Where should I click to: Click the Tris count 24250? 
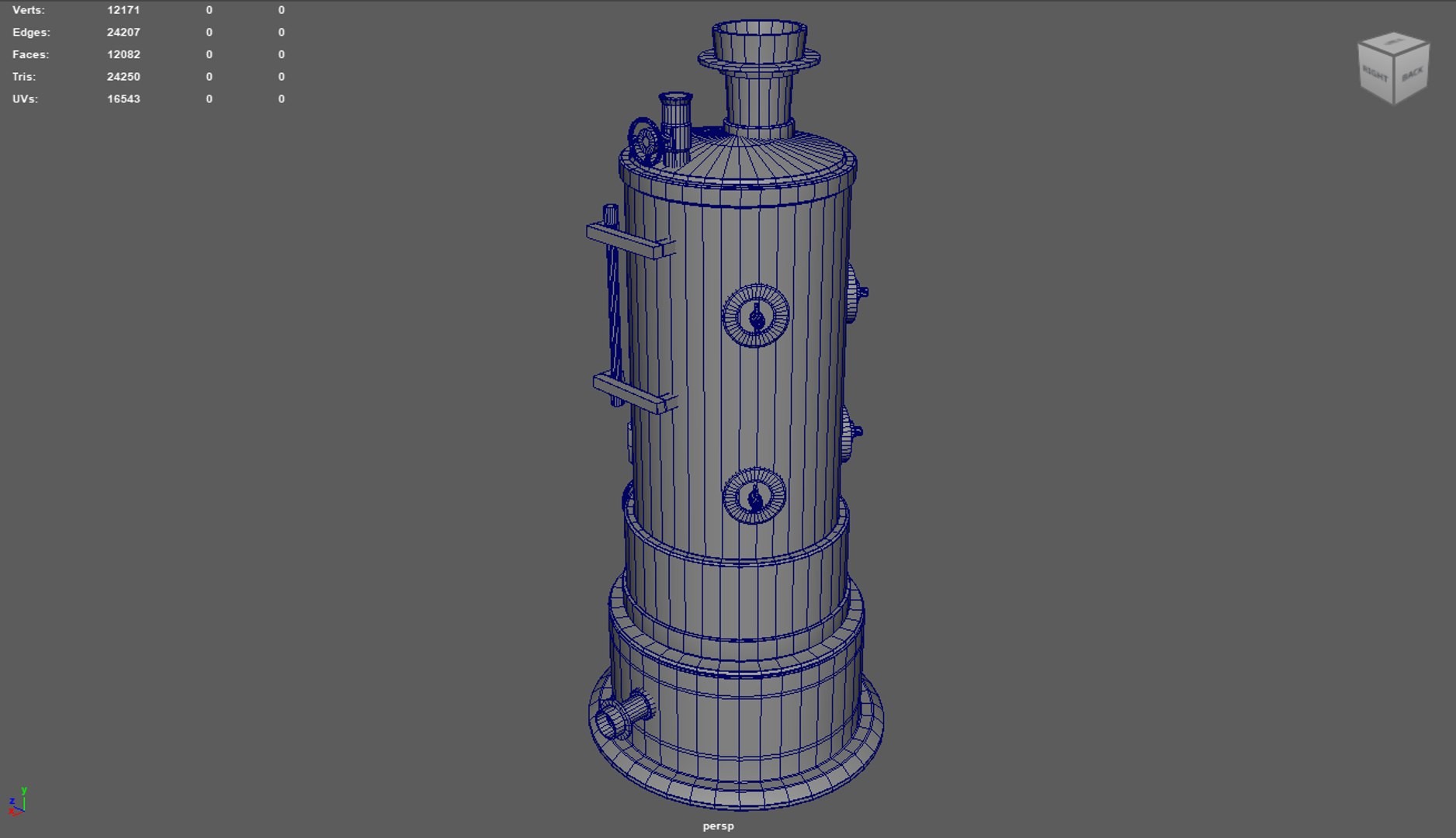click(123, 77)
